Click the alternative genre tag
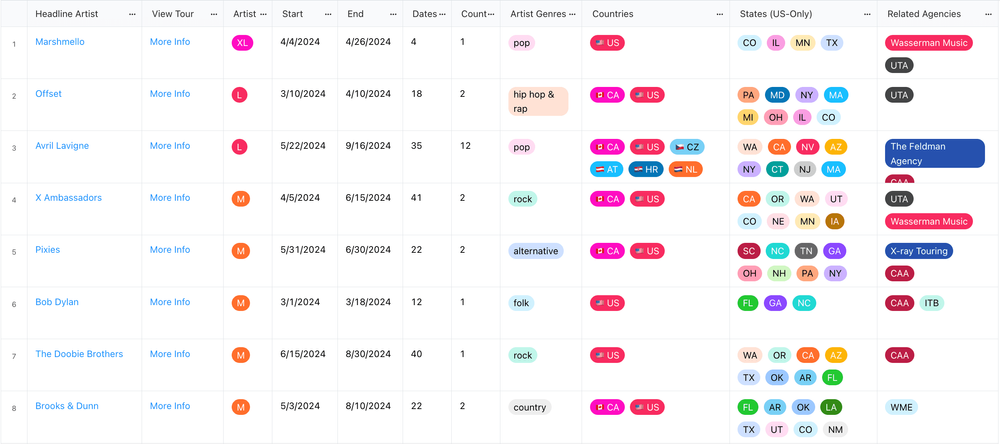 tap(536, 251)
